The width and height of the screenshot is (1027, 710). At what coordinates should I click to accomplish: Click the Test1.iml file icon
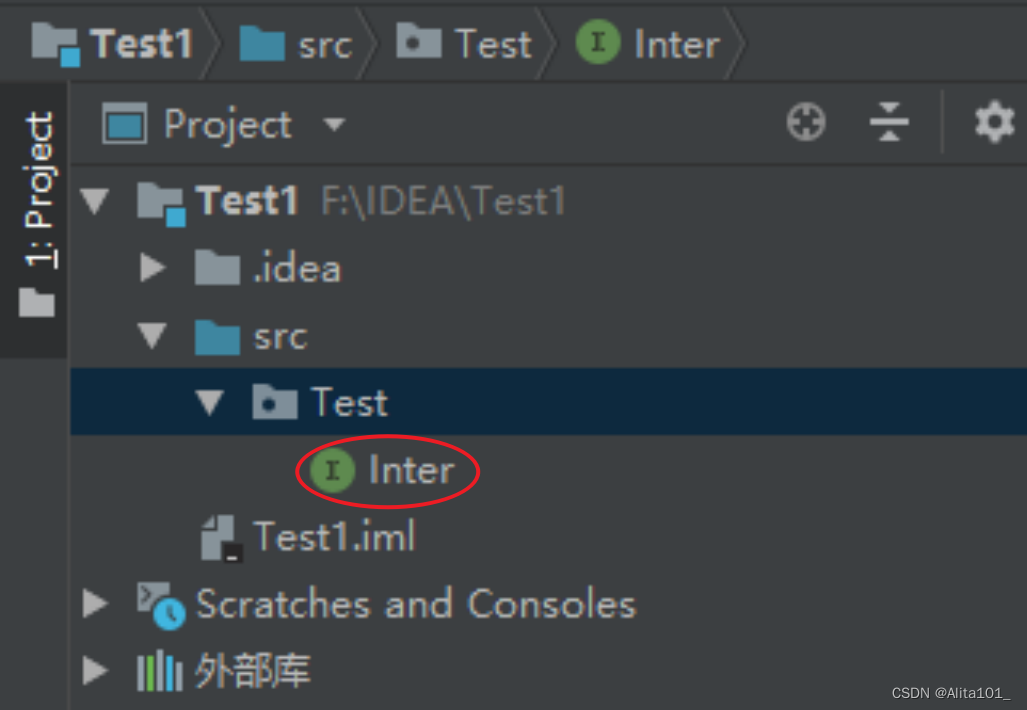[x=222, y=538]
